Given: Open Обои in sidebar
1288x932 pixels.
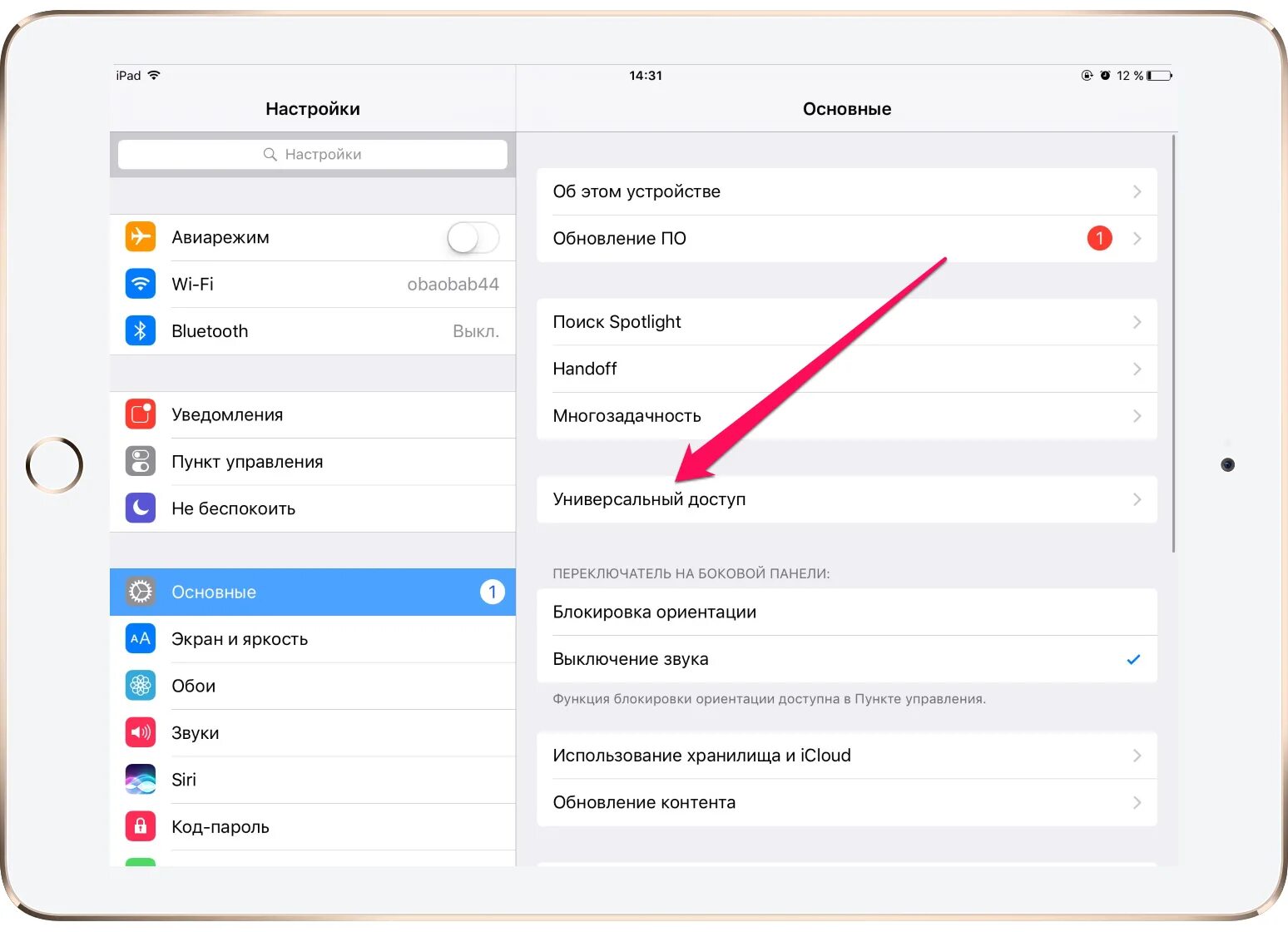Looking at the screenshot, I should pyautogui.click(x=313, y=686).
